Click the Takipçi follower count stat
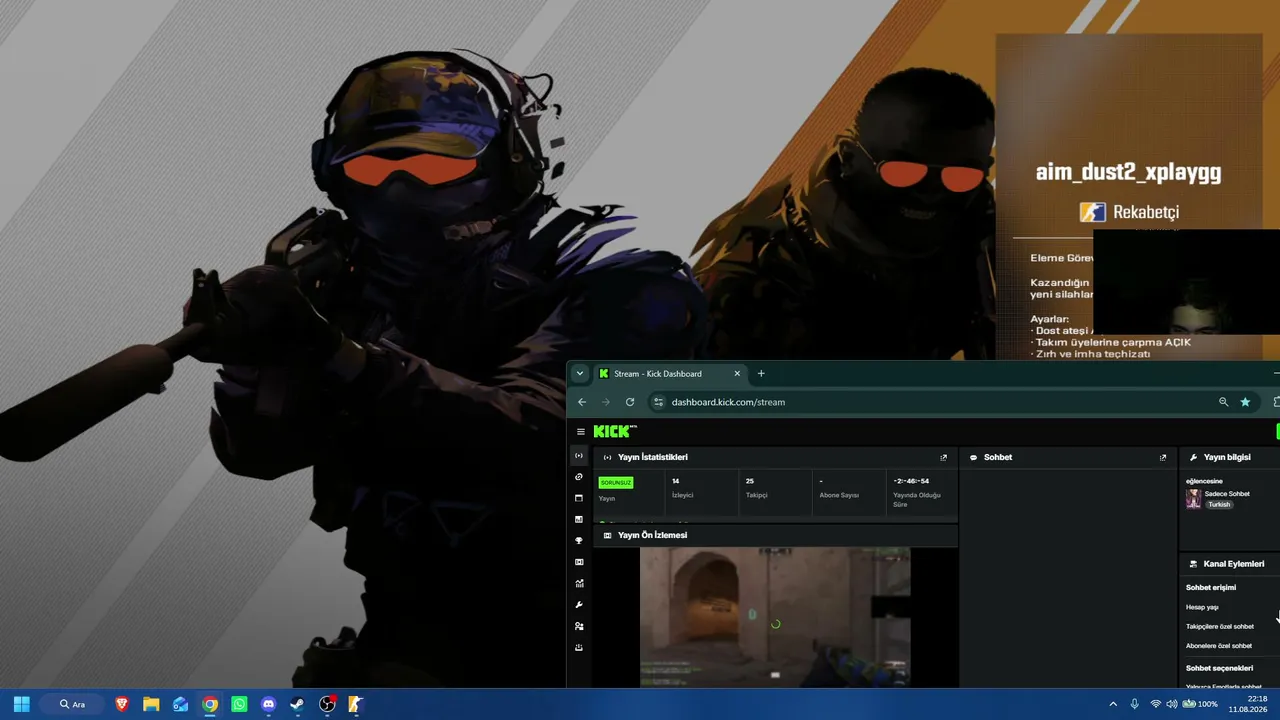Viewport: 1280px width, 720px height. 757,488
